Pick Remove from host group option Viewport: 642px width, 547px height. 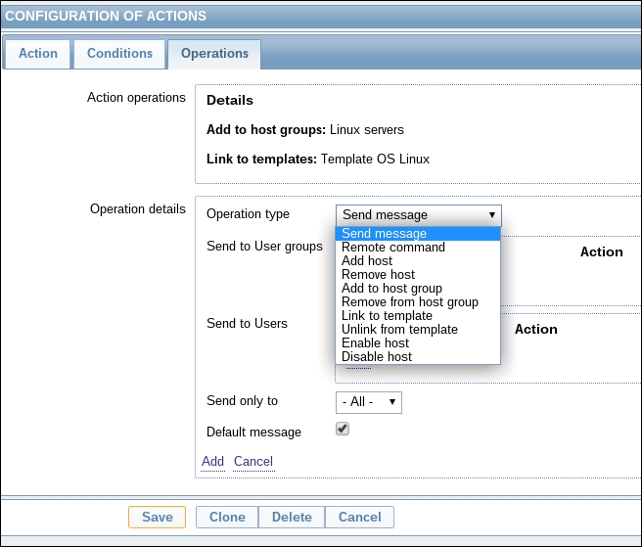pyautogui.click(x=410, y=302)
